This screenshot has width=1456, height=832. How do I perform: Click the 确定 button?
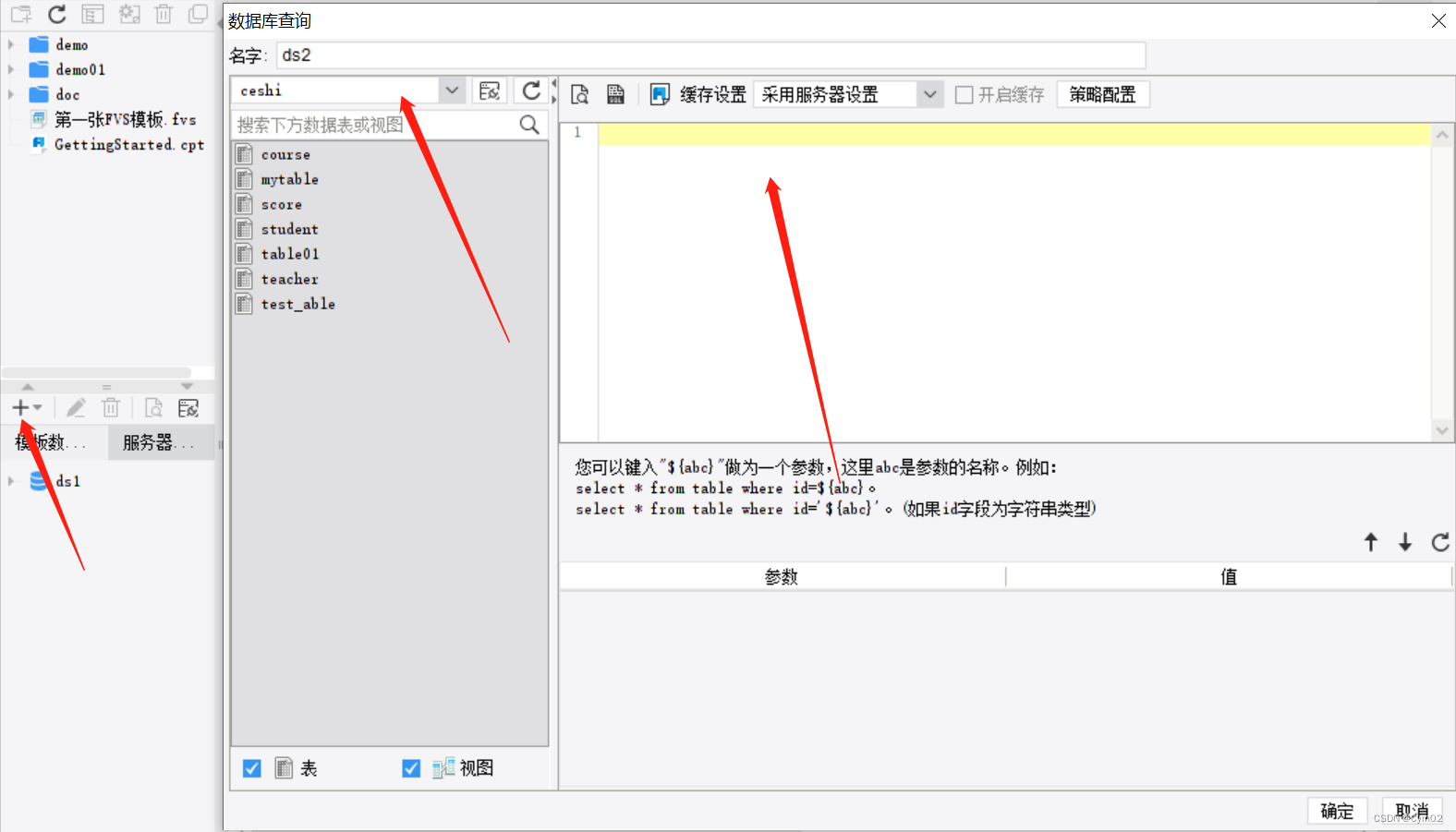[1337, 811]
